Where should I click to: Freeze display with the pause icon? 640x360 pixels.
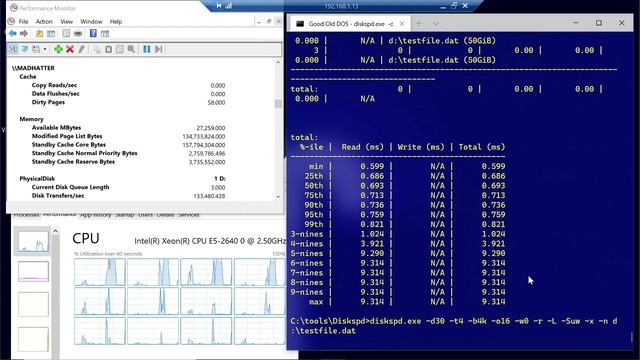[x=147, y=49]
